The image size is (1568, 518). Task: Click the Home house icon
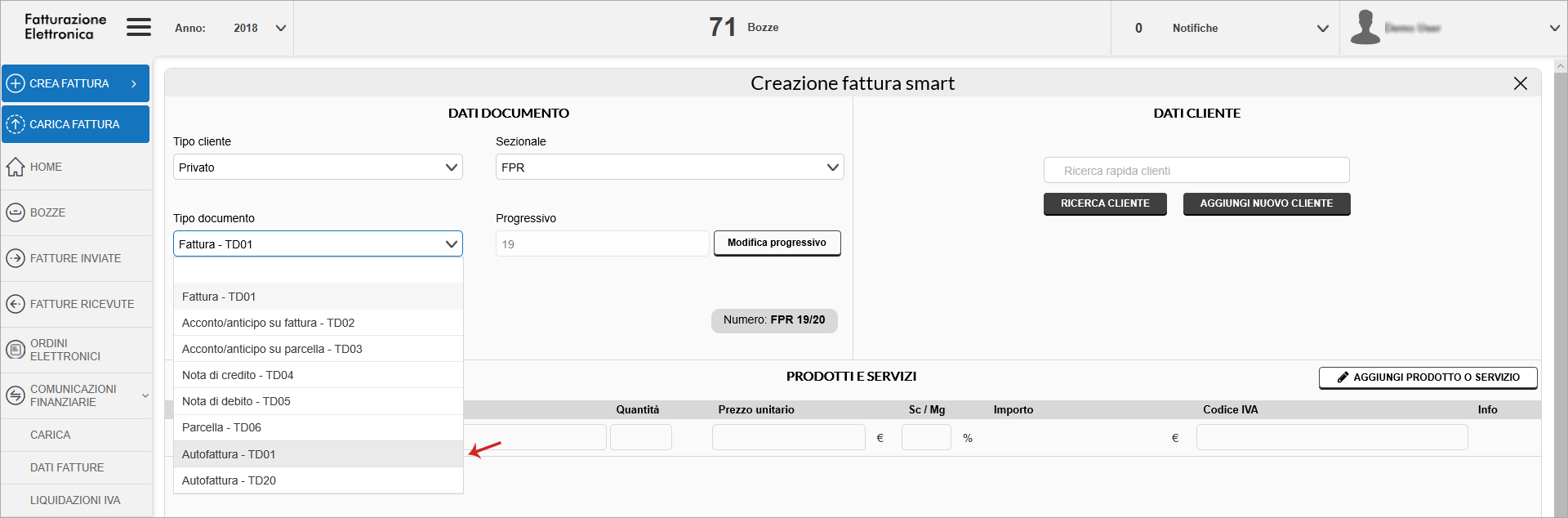pos(16,167)
